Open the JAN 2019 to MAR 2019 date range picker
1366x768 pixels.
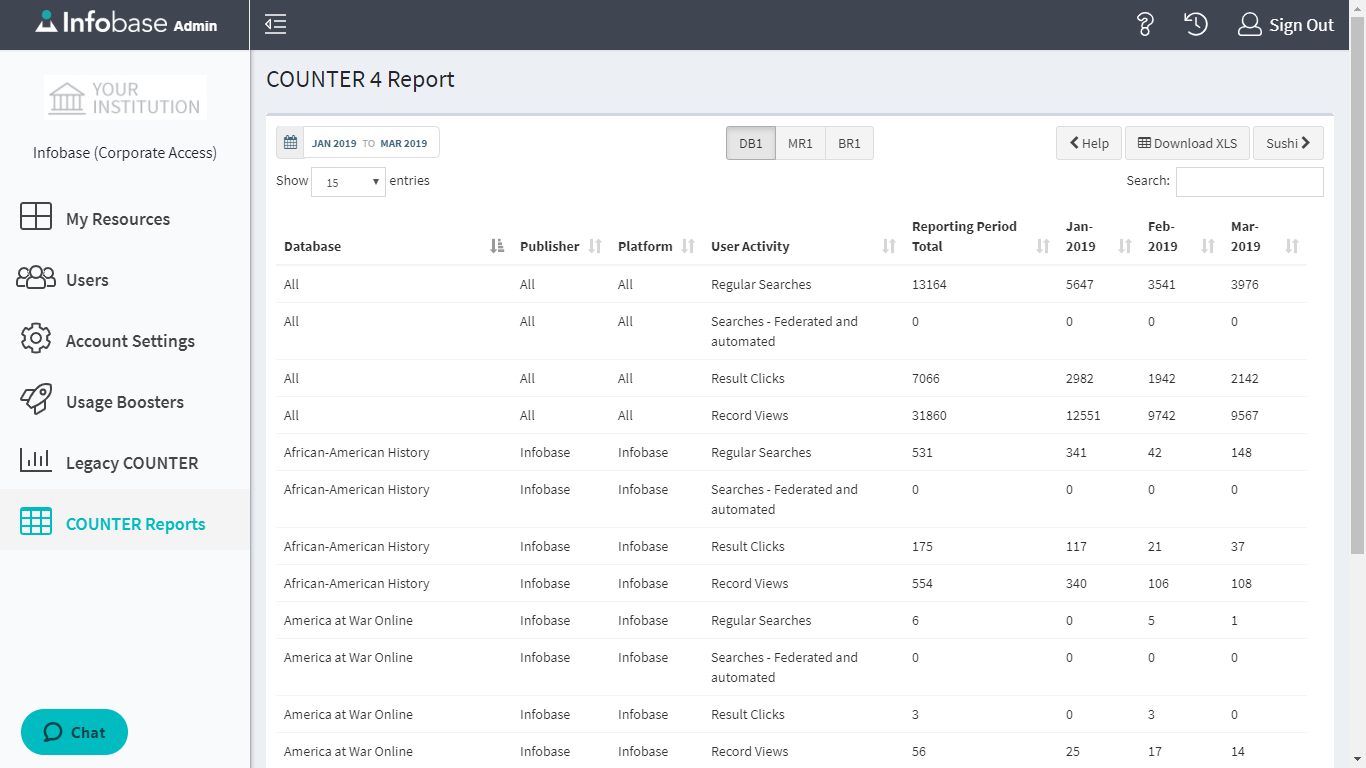370,143
